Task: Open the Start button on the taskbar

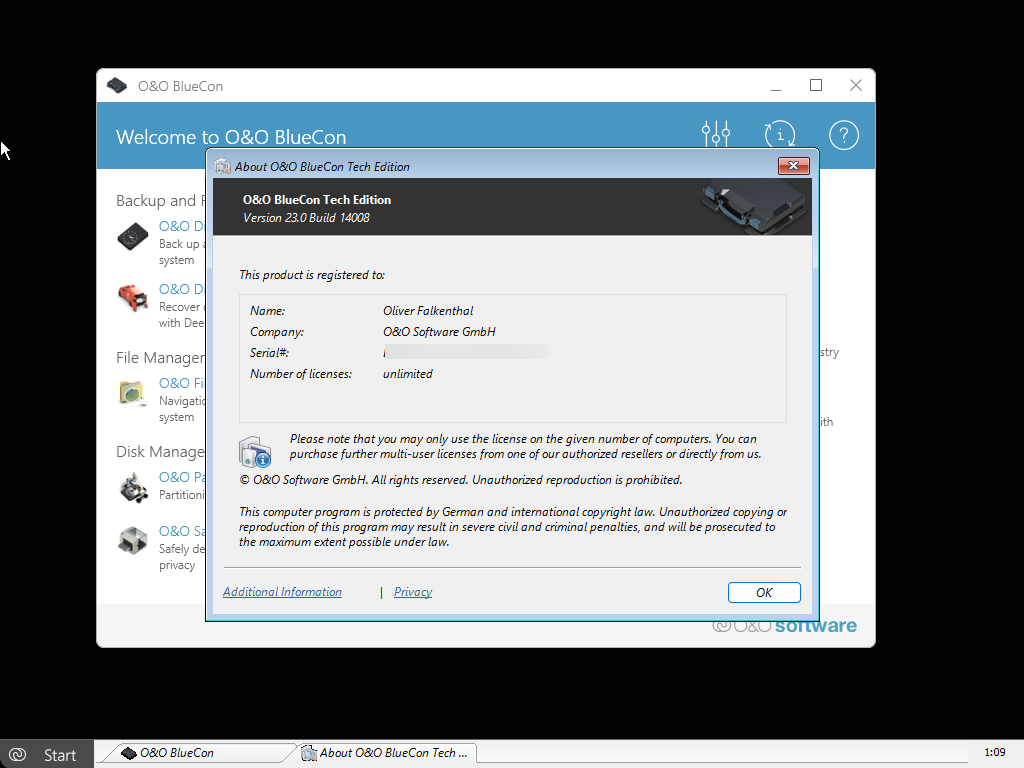Action: pyautogui.click(x=47, y=754)
